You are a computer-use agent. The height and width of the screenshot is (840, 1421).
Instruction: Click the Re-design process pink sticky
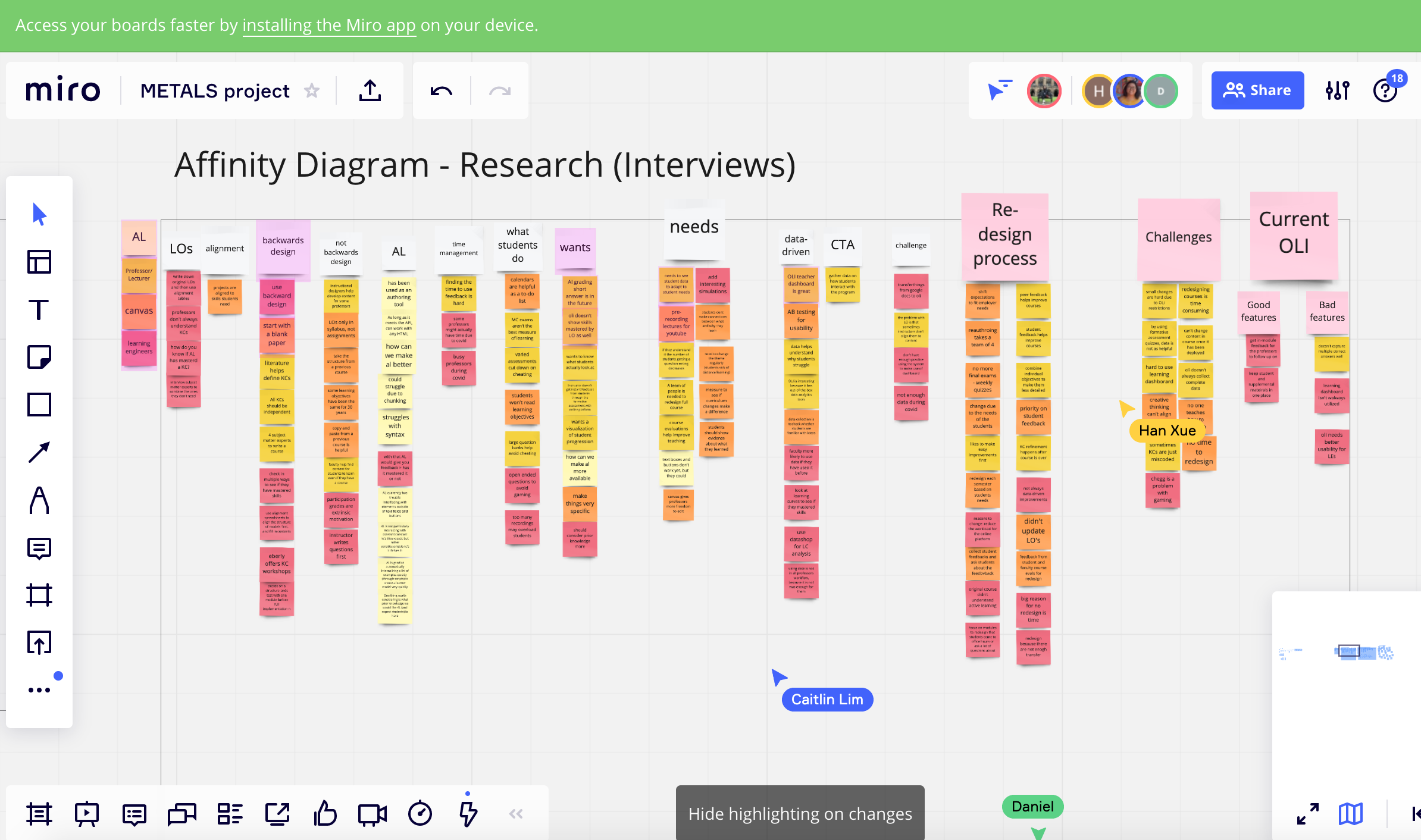pyautogui.click(x=1004, y=236)
